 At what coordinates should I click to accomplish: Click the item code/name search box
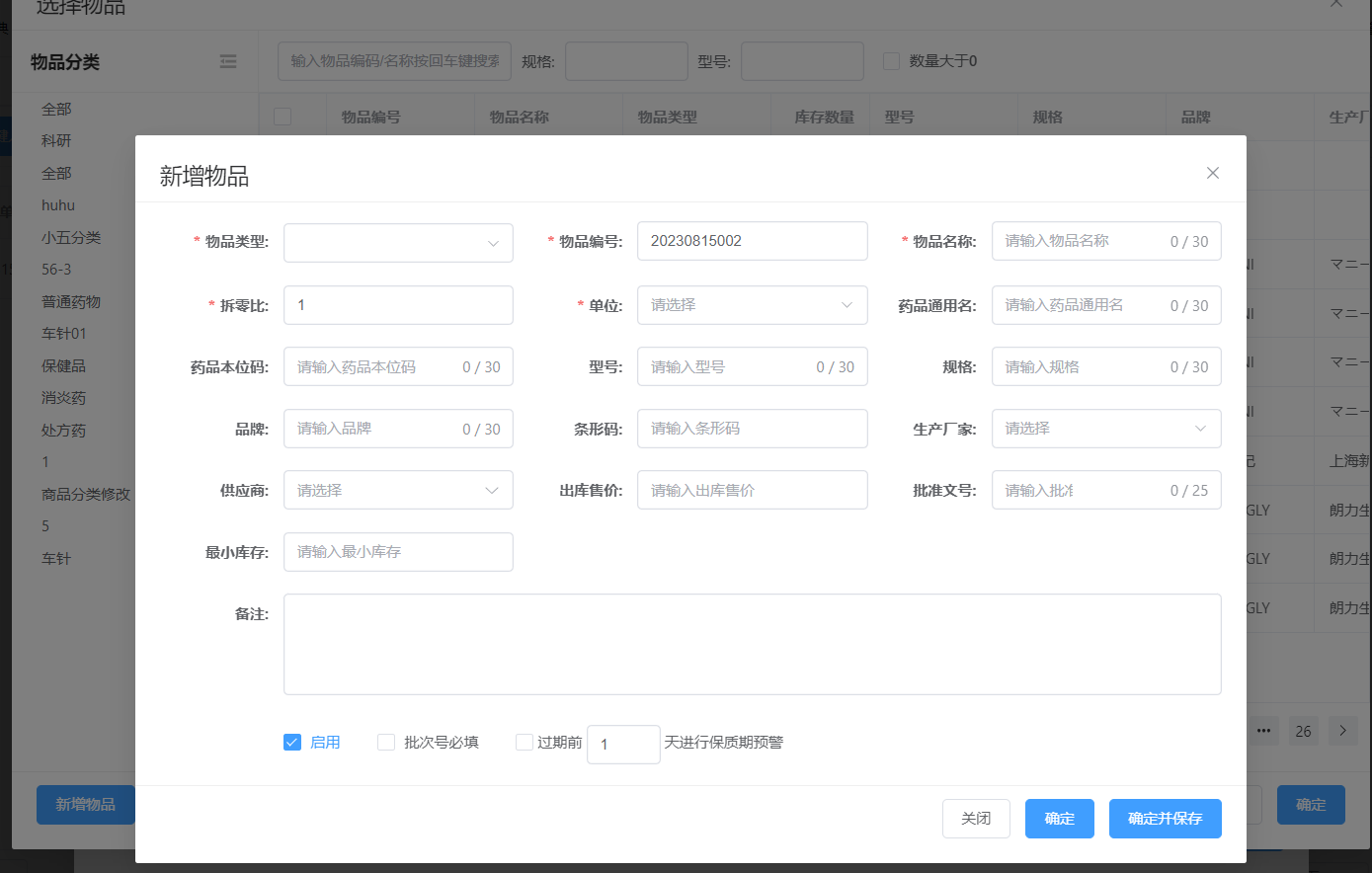click(x=394, y=61)
